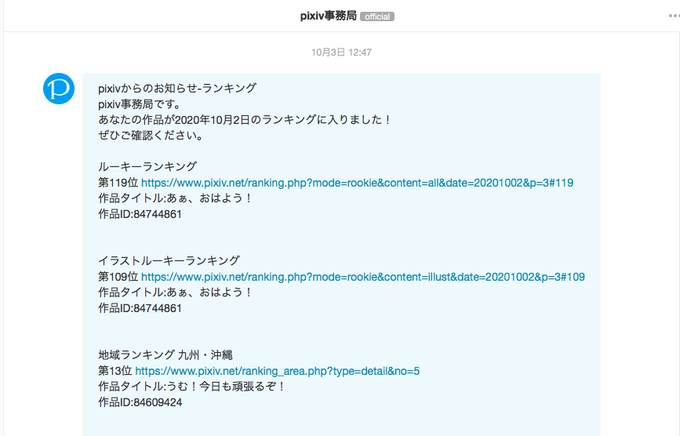Click the timestamp 10月3日 12:47

[x=341, y=52]
